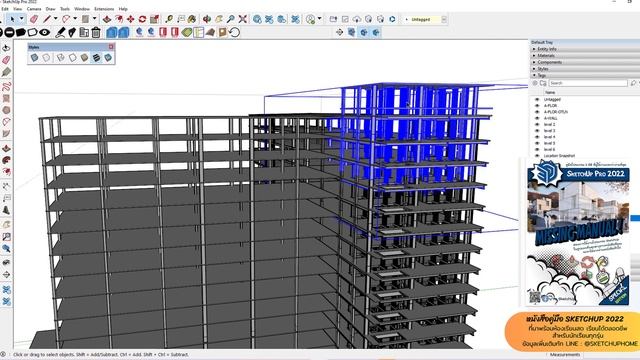The image size is (640, 360).
Task: Pick the Tape Measure tool in top toolbar
Action: coord(169,19)
